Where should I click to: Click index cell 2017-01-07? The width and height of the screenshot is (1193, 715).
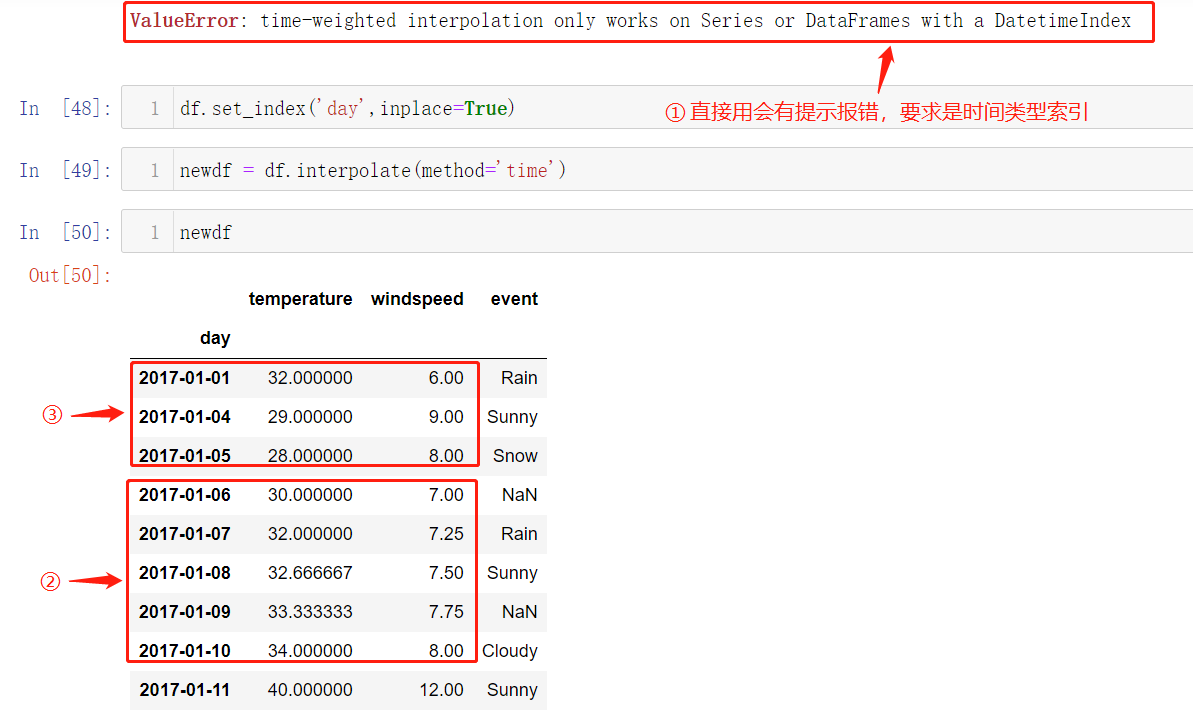[x=185, y=534]
